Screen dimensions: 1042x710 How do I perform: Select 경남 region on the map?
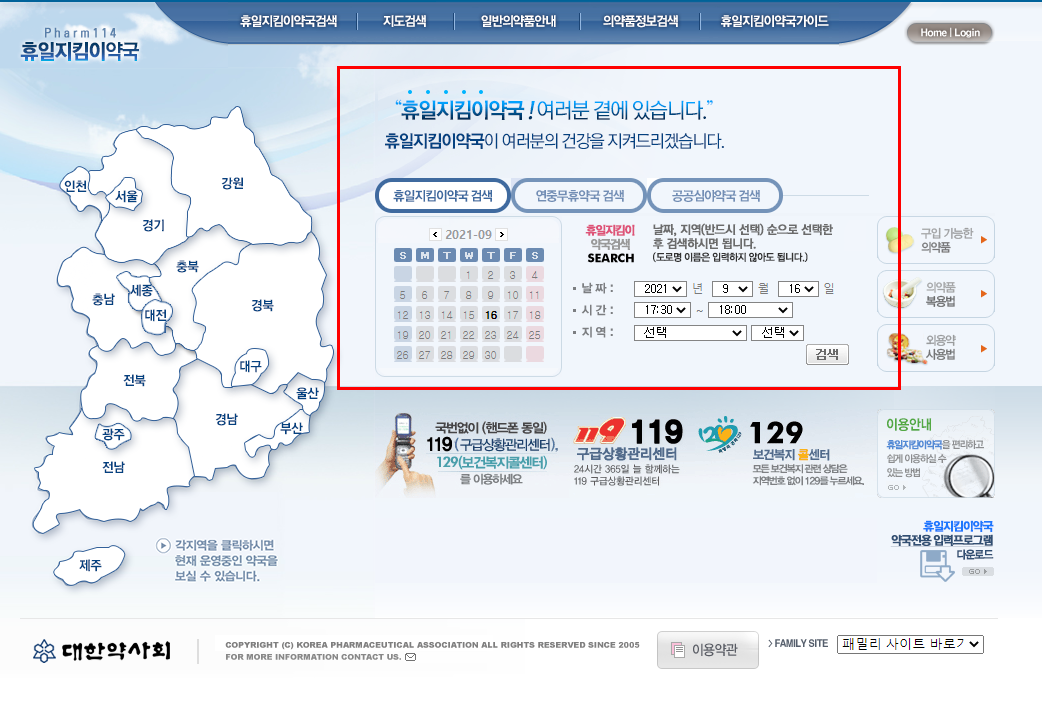point(227,419)
